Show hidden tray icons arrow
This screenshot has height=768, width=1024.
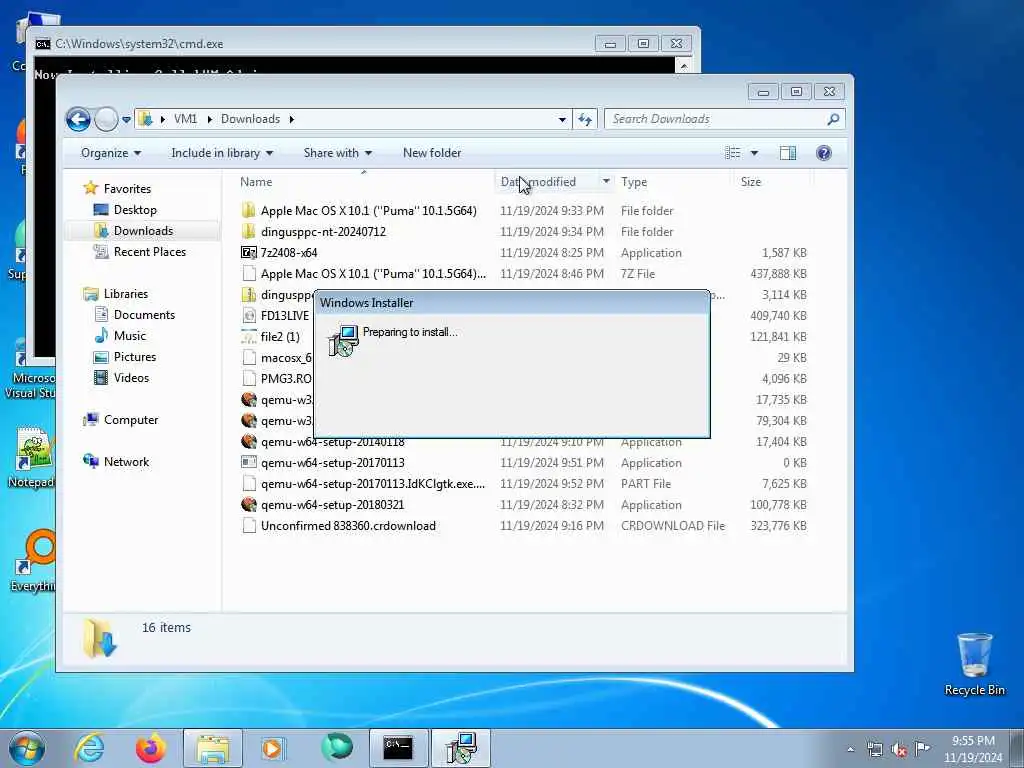tap(850, 749)
